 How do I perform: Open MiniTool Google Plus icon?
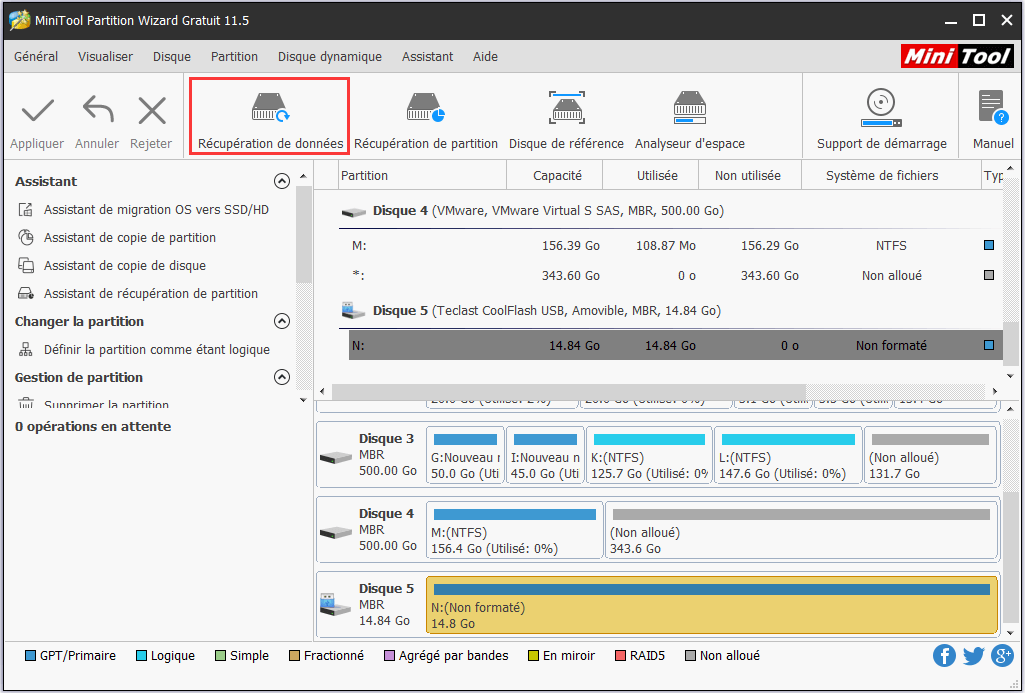[1002, 655]
